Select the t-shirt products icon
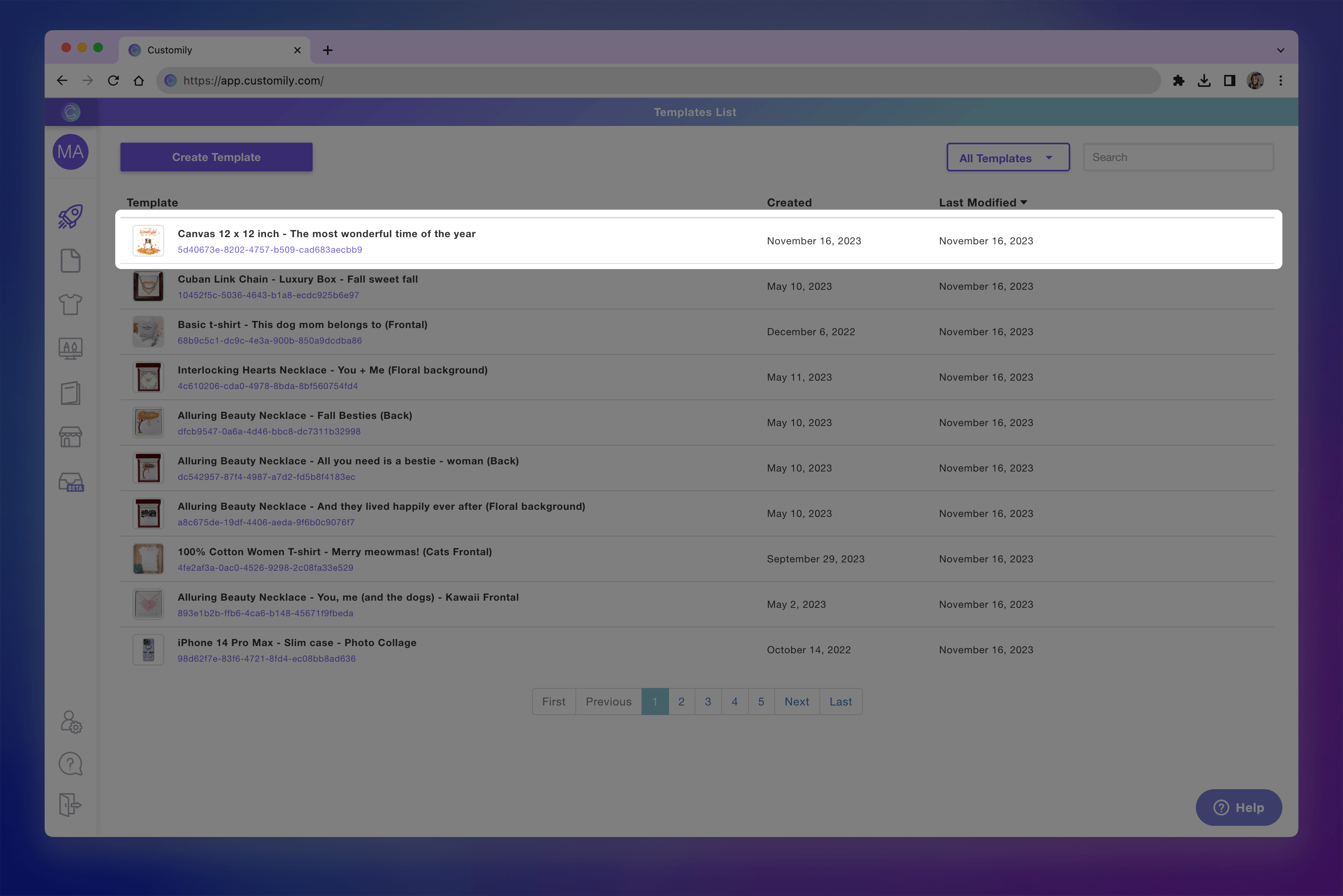The width and height of the screenshot is (1343, 896). coord(70,304)
